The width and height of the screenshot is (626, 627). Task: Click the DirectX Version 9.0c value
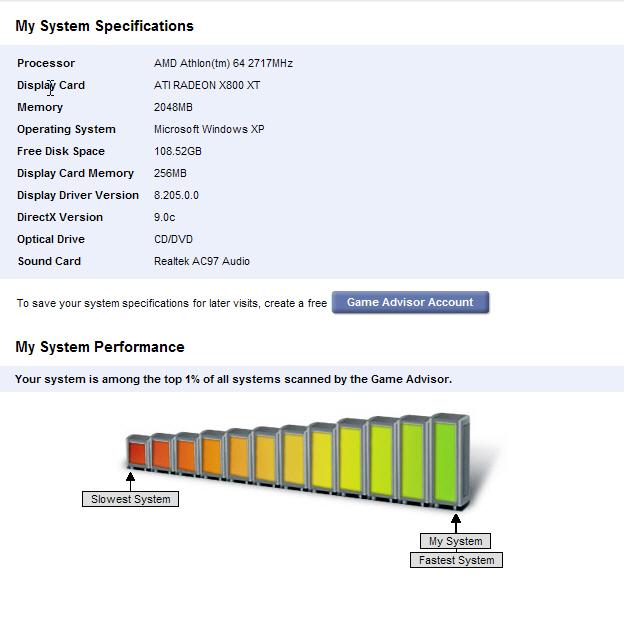[165, 217]
